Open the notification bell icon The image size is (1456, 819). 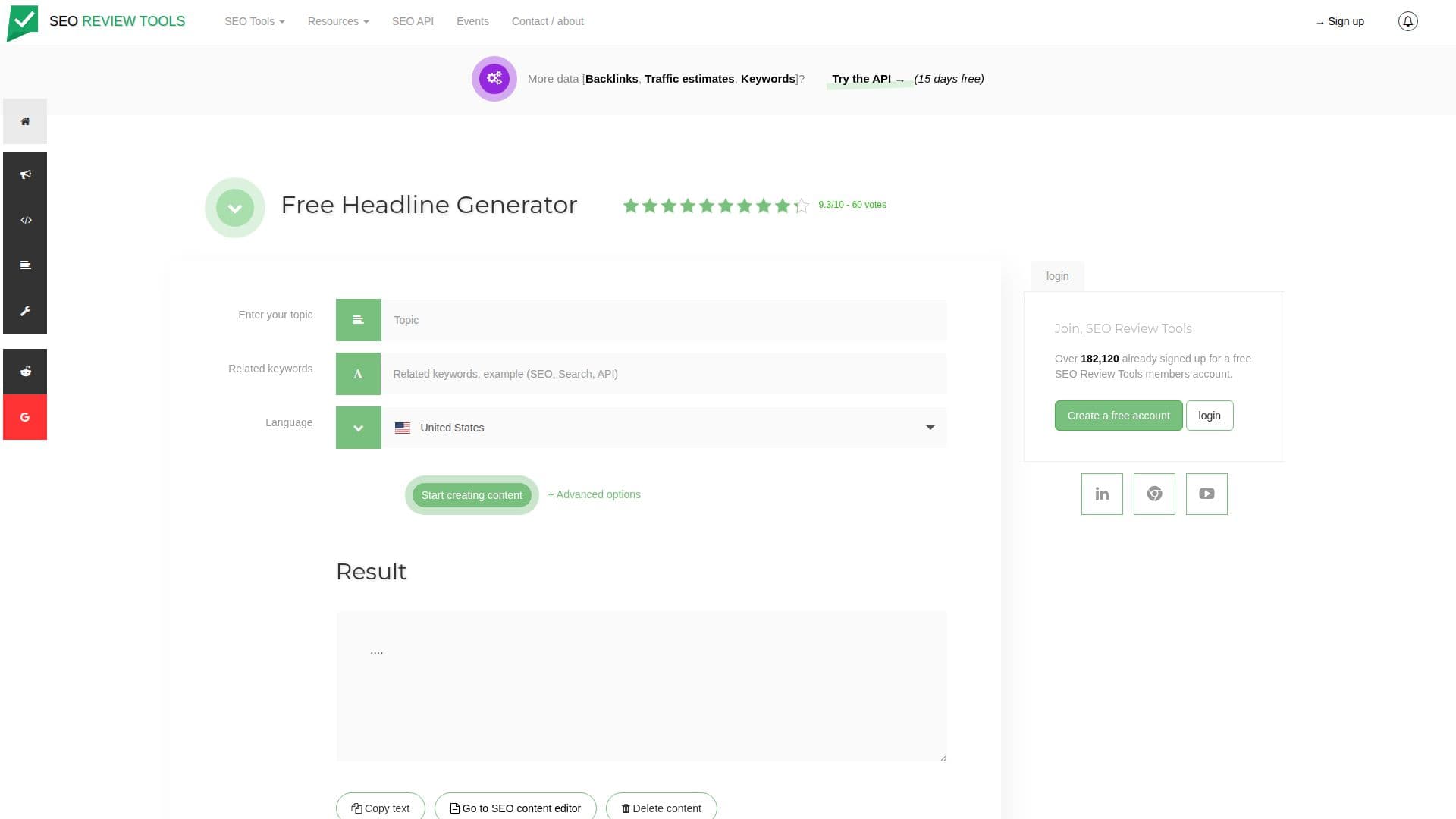[1407, 21]
